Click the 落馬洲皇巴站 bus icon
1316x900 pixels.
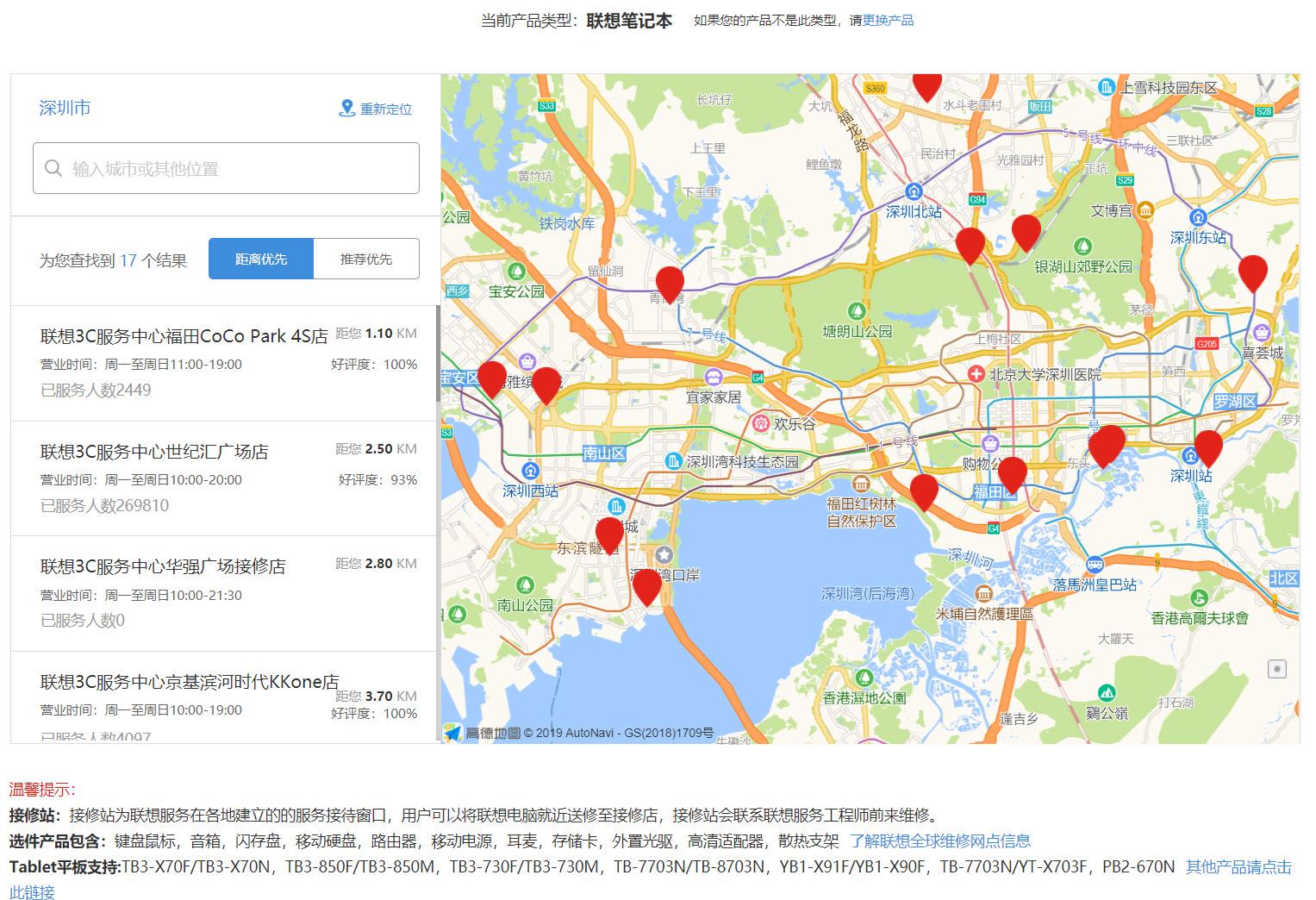point(1095,565)
